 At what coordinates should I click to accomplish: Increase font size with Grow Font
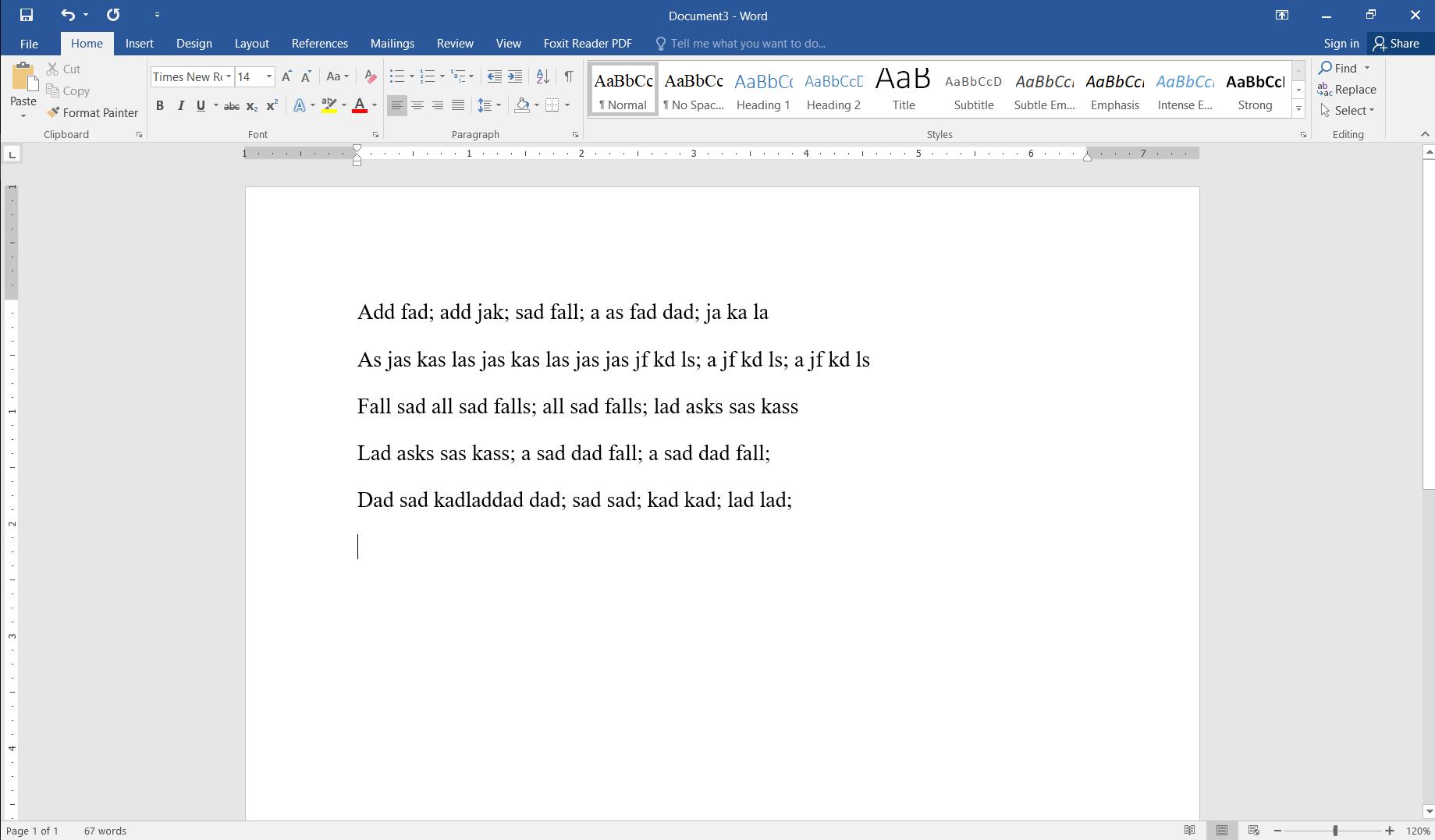click(286, 76)
